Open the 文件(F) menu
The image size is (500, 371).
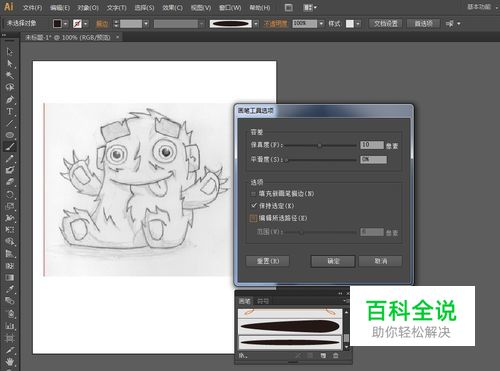33,7
